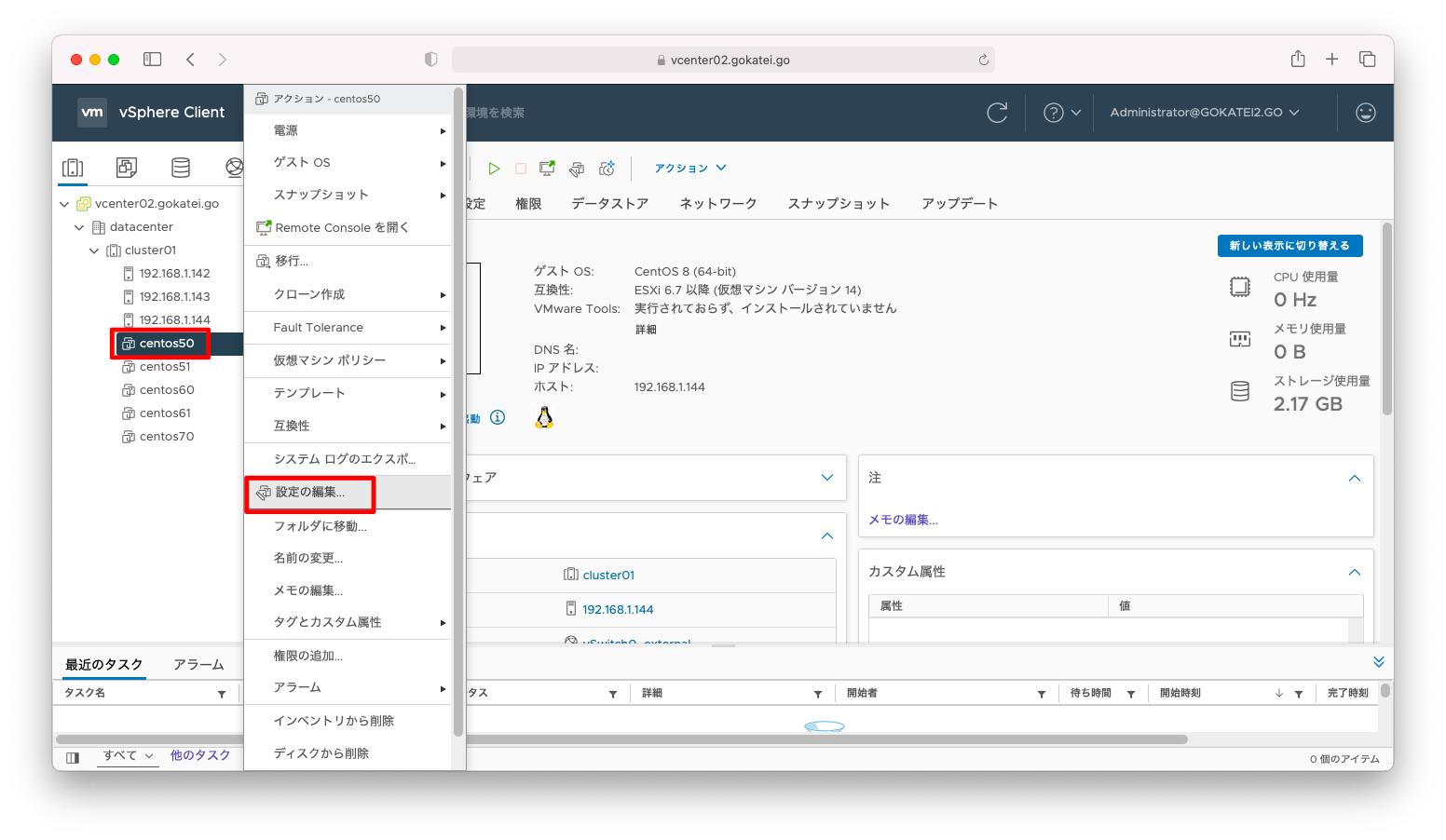
Task: Click the vm logo
Action: [x=92, y=113]
